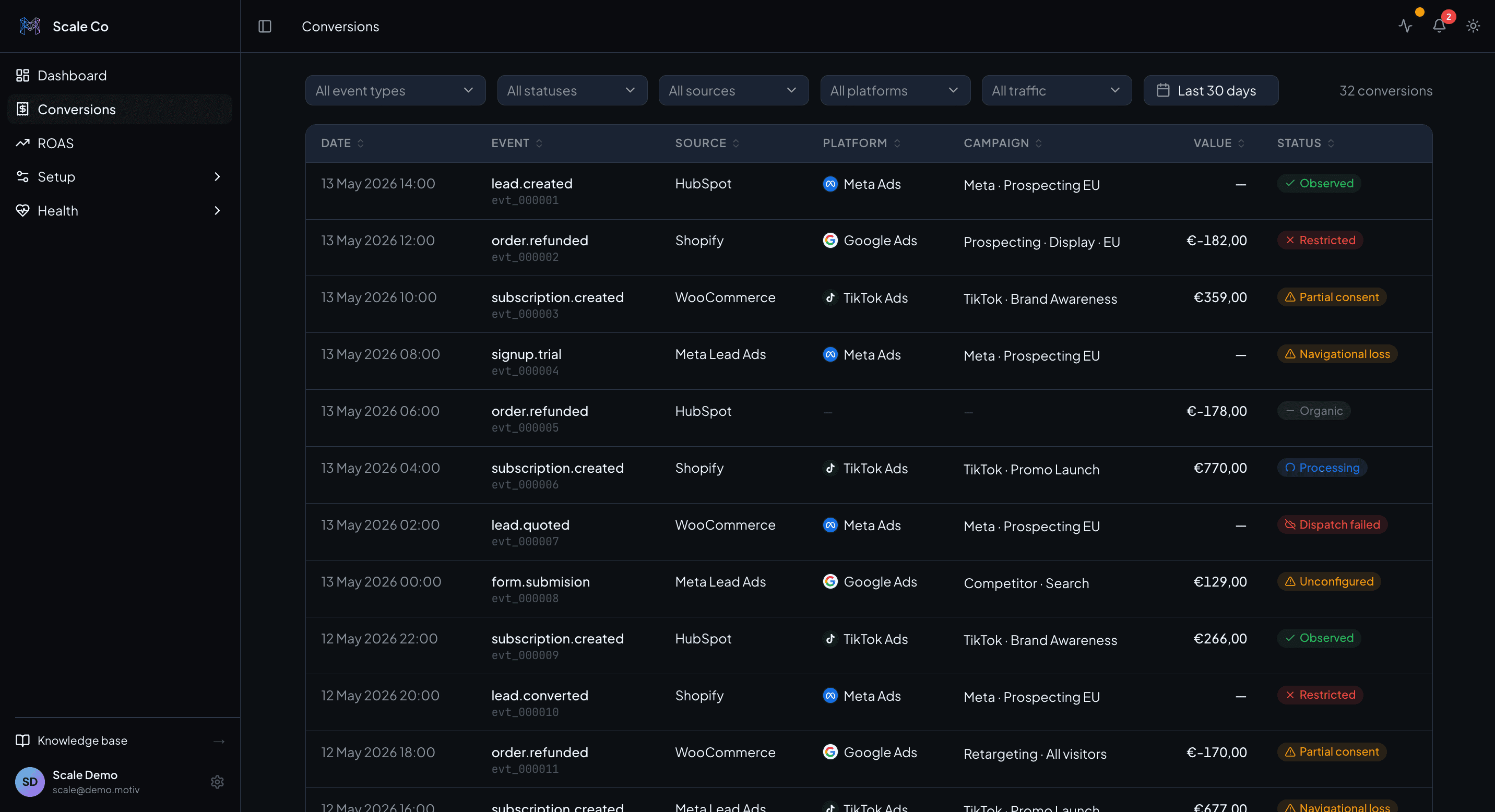Click the 32 conversions count label
1495x812 pixels.
tap(1385, 90)
